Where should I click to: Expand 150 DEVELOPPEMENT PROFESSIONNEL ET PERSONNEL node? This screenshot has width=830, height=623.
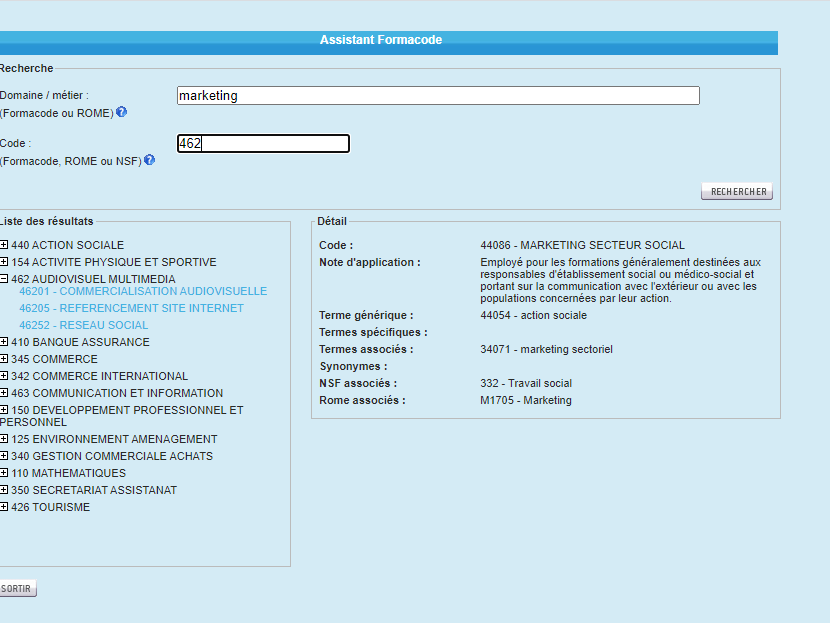pos(4,409)
